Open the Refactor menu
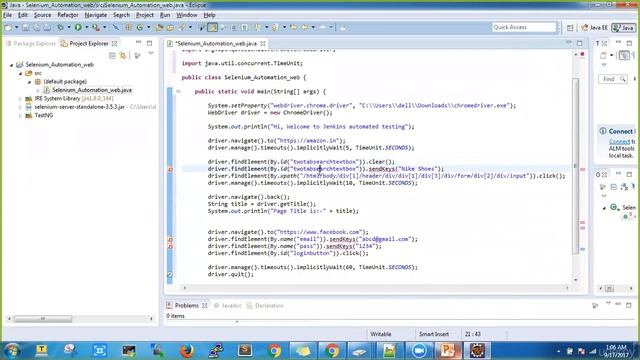Screen dimensions: 640x360 [68, 15]
